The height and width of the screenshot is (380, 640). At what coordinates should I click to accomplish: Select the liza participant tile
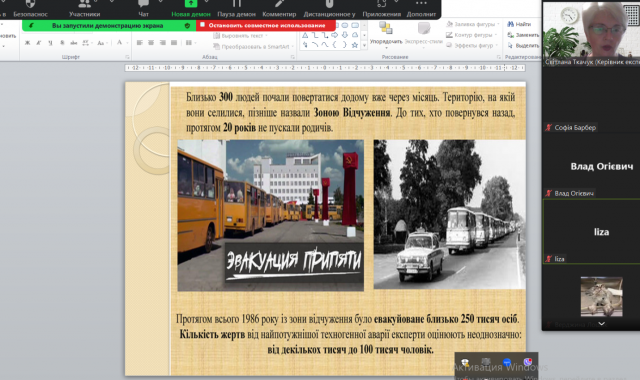pos(591,231)
